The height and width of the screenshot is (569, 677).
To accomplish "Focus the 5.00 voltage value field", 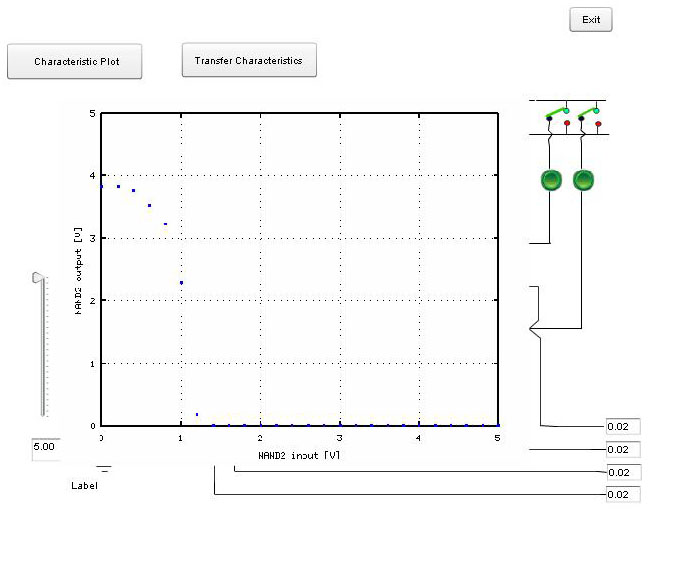I will point(46,448).
